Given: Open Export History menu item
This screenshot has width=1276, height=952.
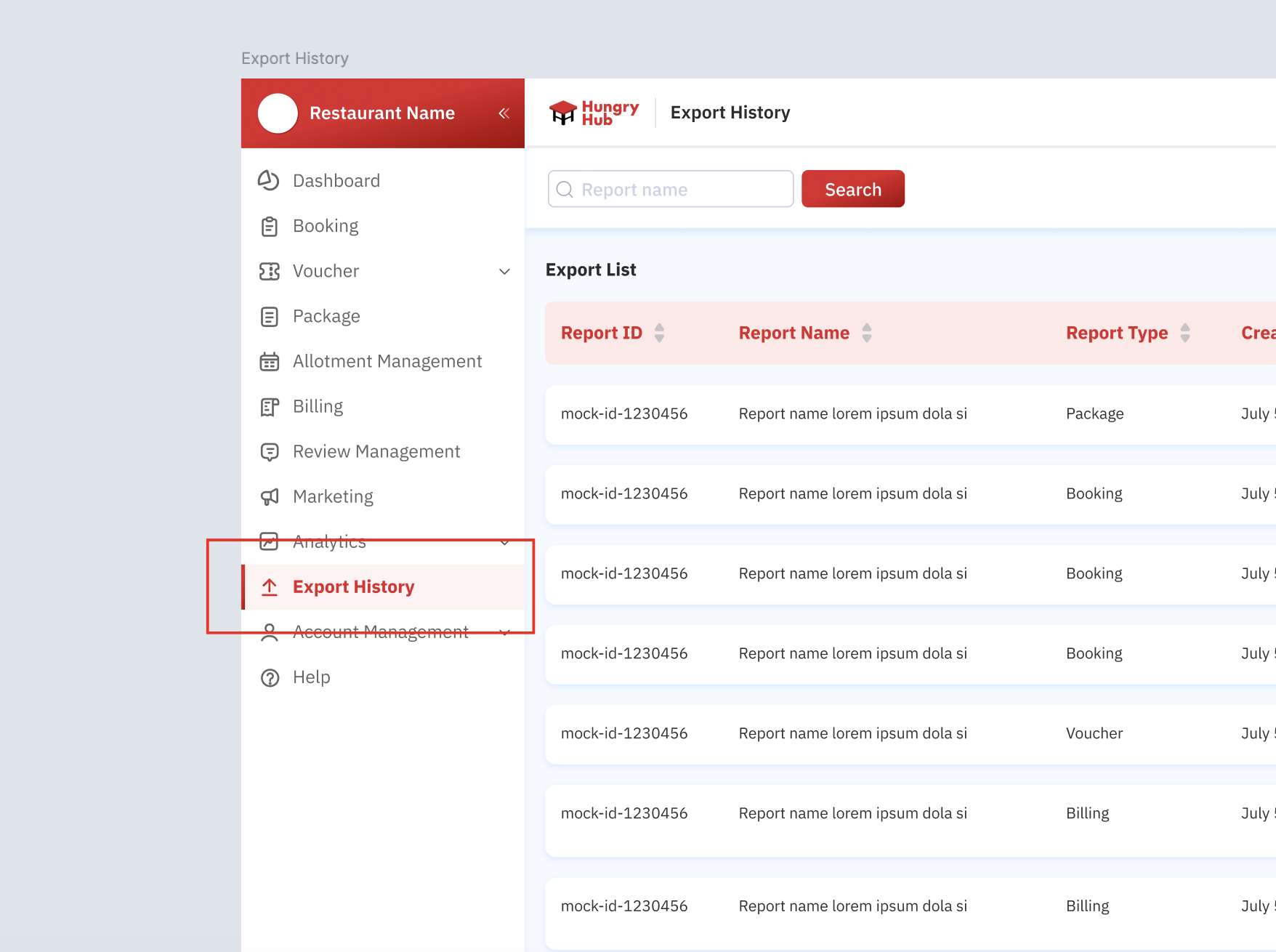Looking at the screenshot, I should (x=353, y=587).
